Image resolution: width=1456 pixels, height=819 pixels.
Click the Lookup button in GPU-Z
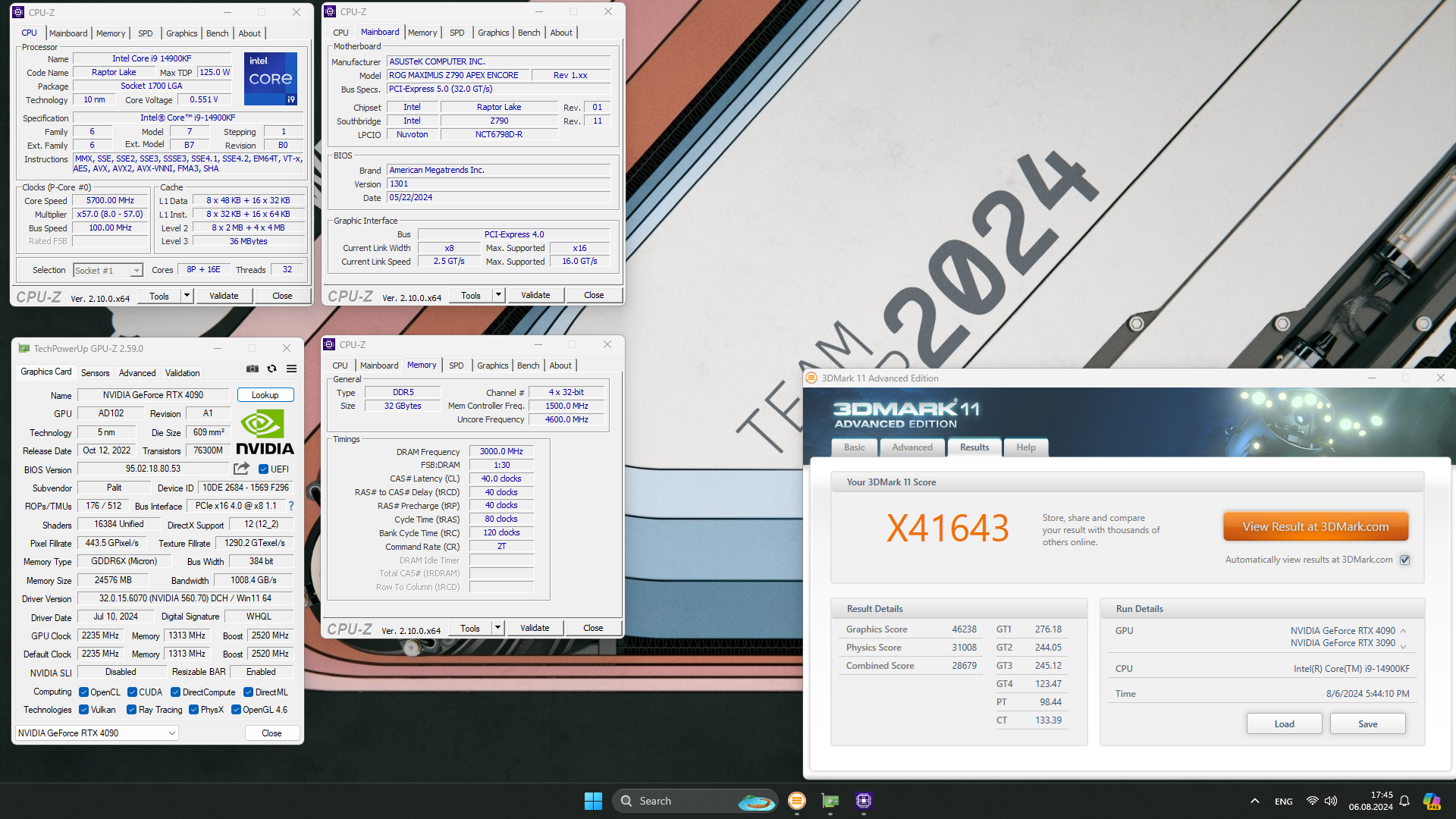pyautogui.click(x=265, y=395)
